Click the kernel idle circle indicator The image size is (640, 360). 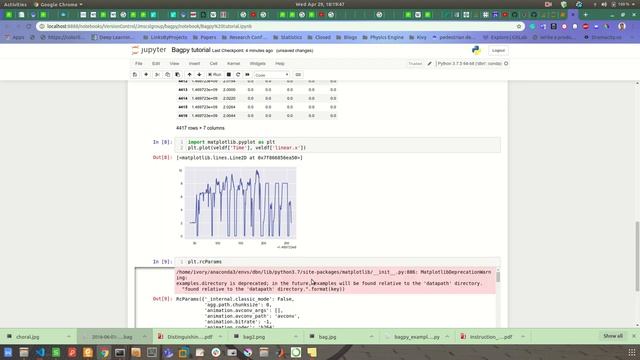(x=506, y=64)
